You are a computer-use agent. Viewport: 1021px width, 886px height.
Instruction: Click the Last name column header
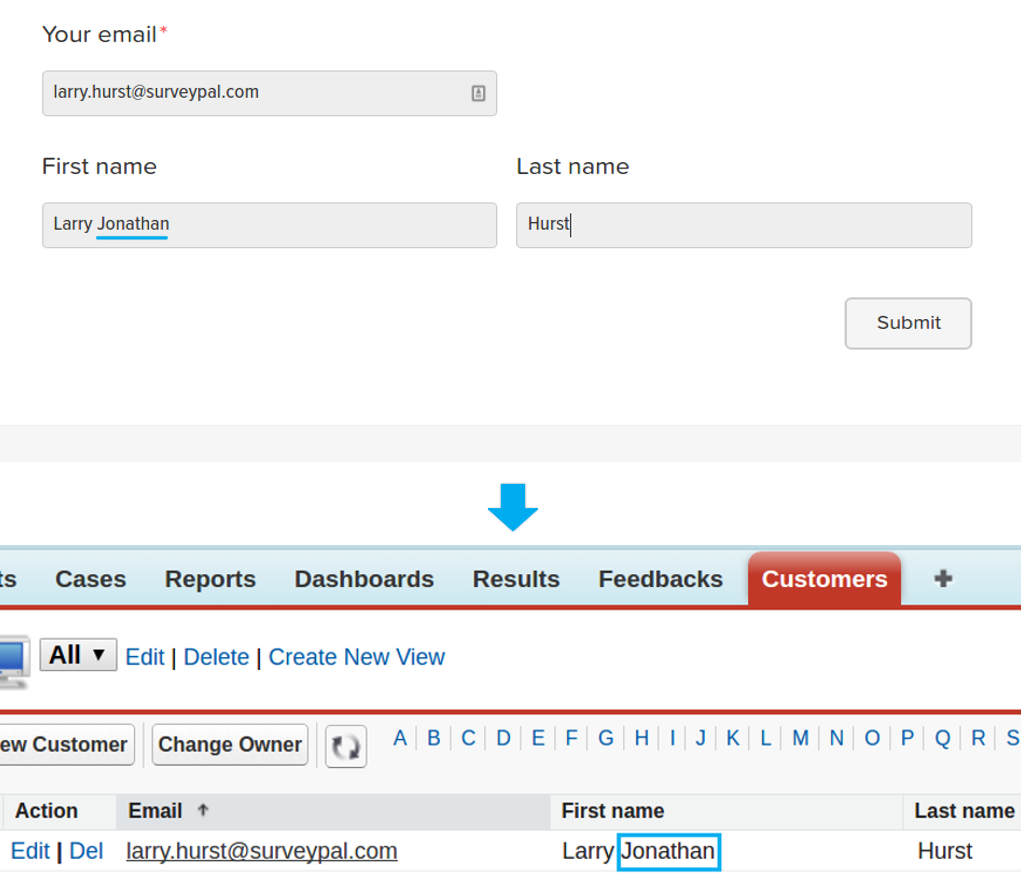[964, 810]
